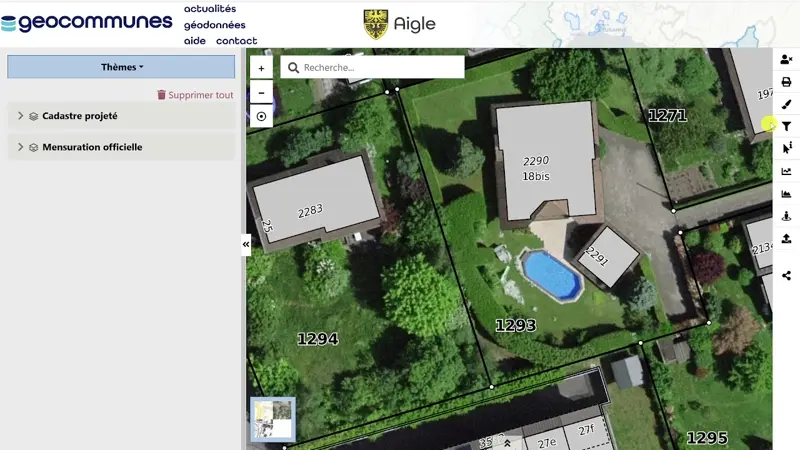This screenshot has height=450, width=800.
Task: Zoom out with the minus button
Action: [x=261, y=92]
